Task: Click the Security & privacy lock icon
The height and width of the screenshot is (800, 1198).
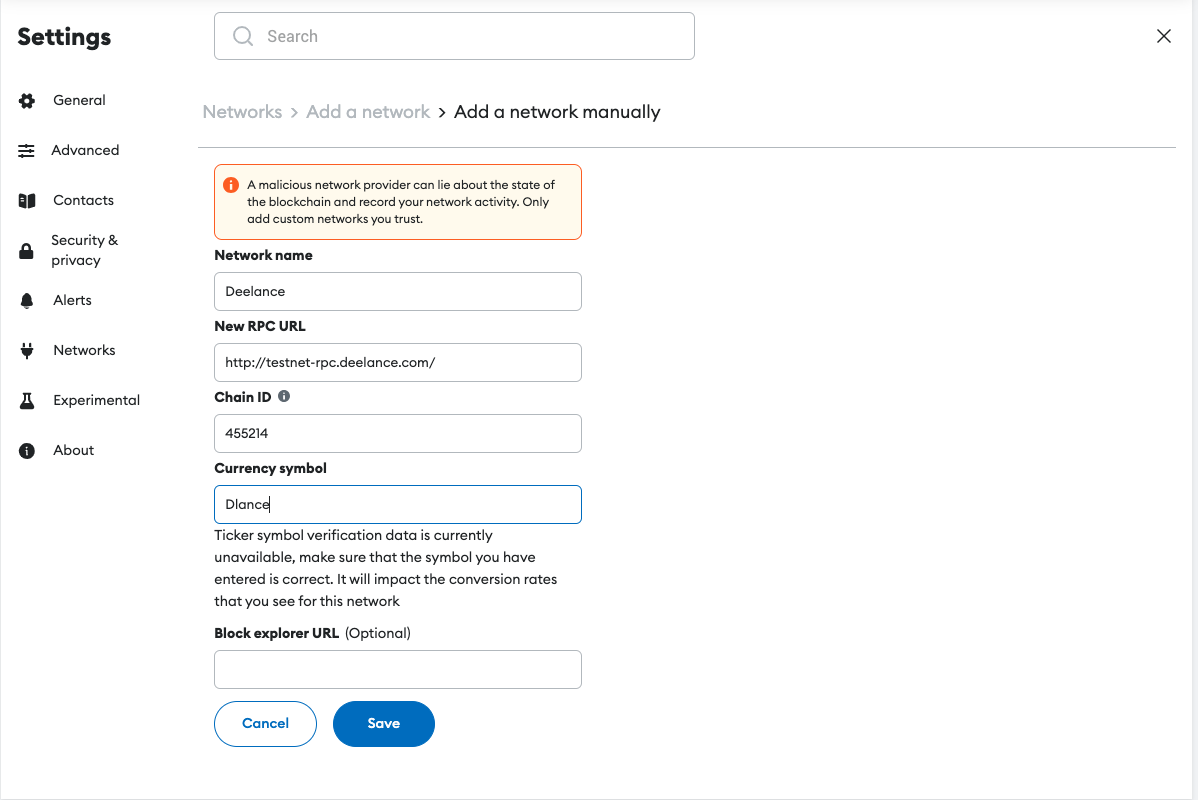Action: (x=27, y=251)
